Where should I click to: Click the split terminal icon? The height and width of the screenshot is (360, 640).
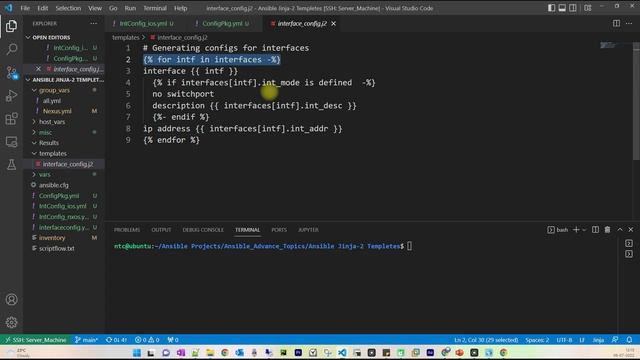click(x=596, y=230)
